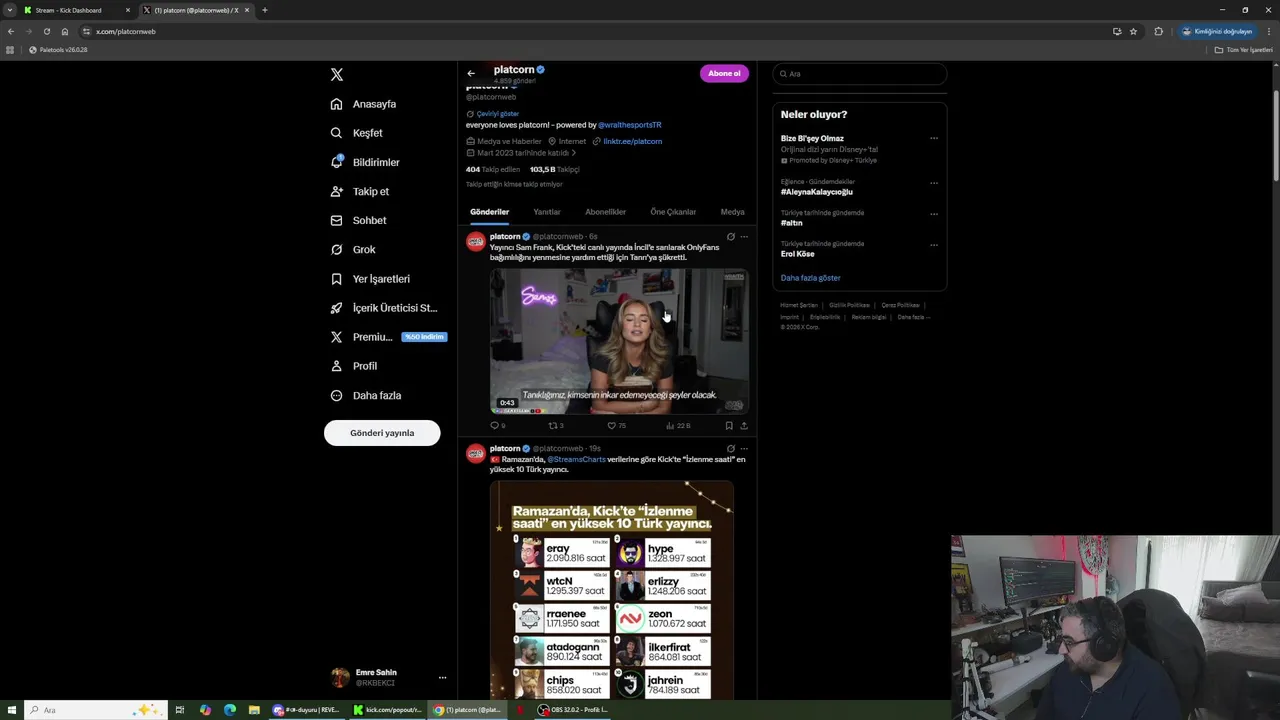
Task: Reload the page
Action: click(x=46, y=31)
